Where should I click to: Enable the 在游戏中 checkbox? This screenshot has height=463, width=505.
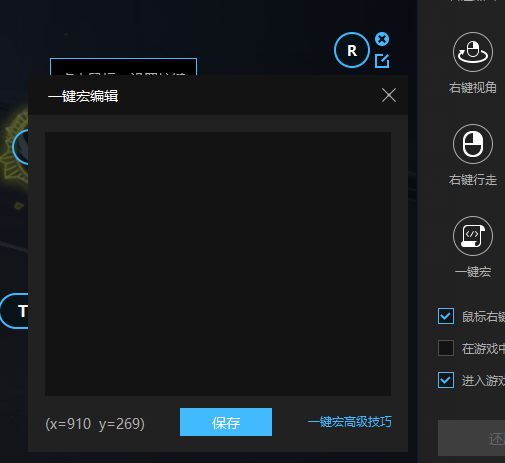(446, 348)
